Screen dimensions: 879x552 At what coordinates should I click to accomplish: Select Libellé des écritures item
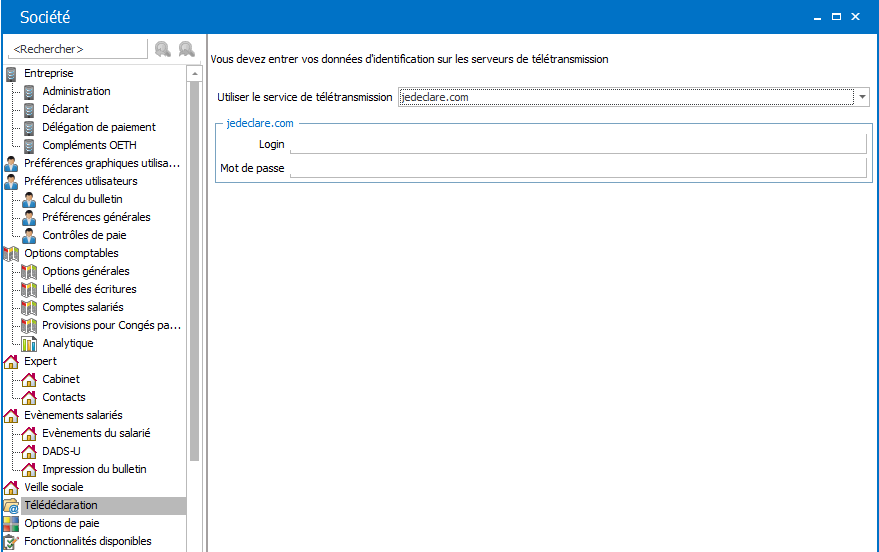(x=90, y=289)
